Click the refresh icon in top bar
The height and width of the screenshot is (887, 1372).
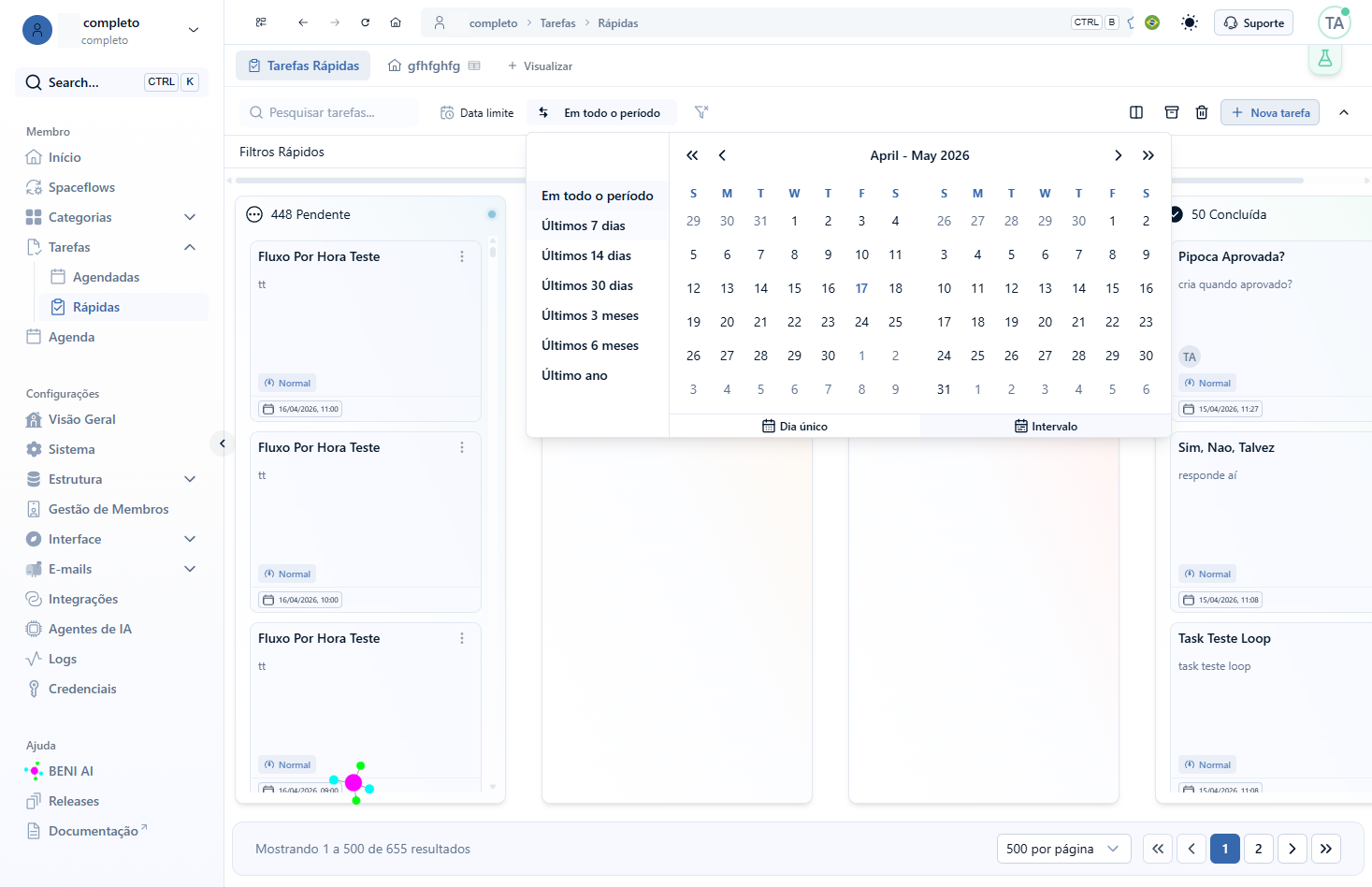(366, 22)
